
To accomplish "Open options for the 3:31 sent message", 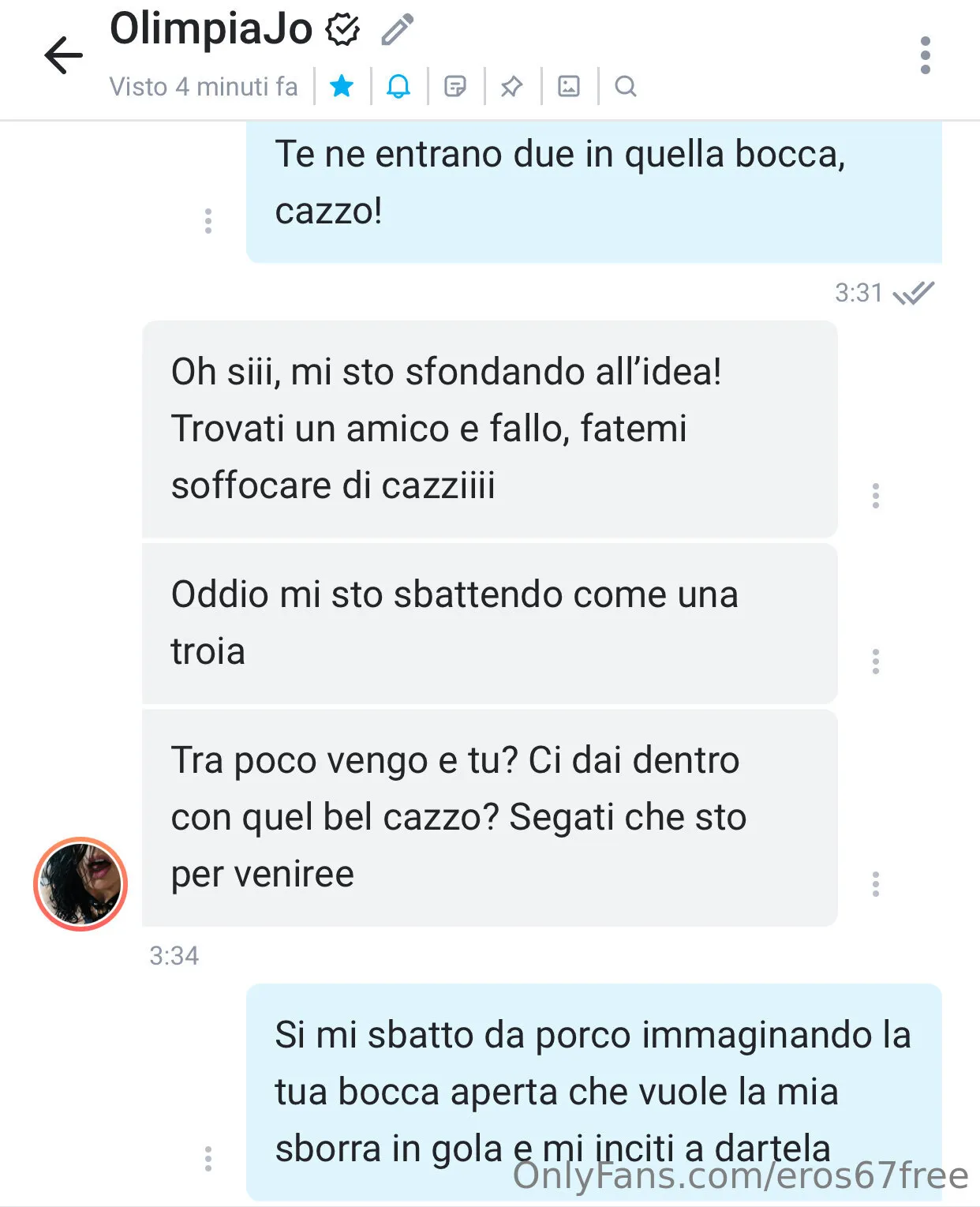I will click(x=208, y=221).
